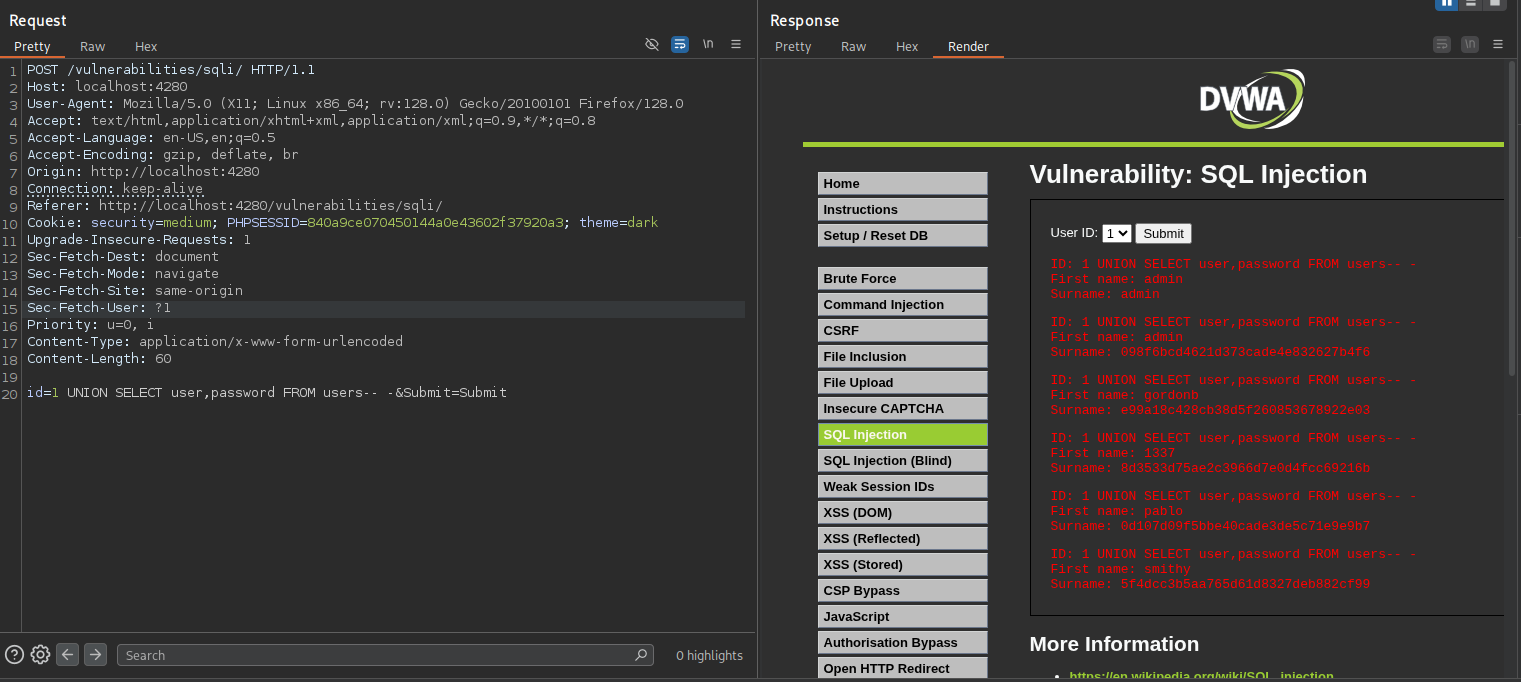
Task: Click the Content-Type header line
Action: coord(215,342)
